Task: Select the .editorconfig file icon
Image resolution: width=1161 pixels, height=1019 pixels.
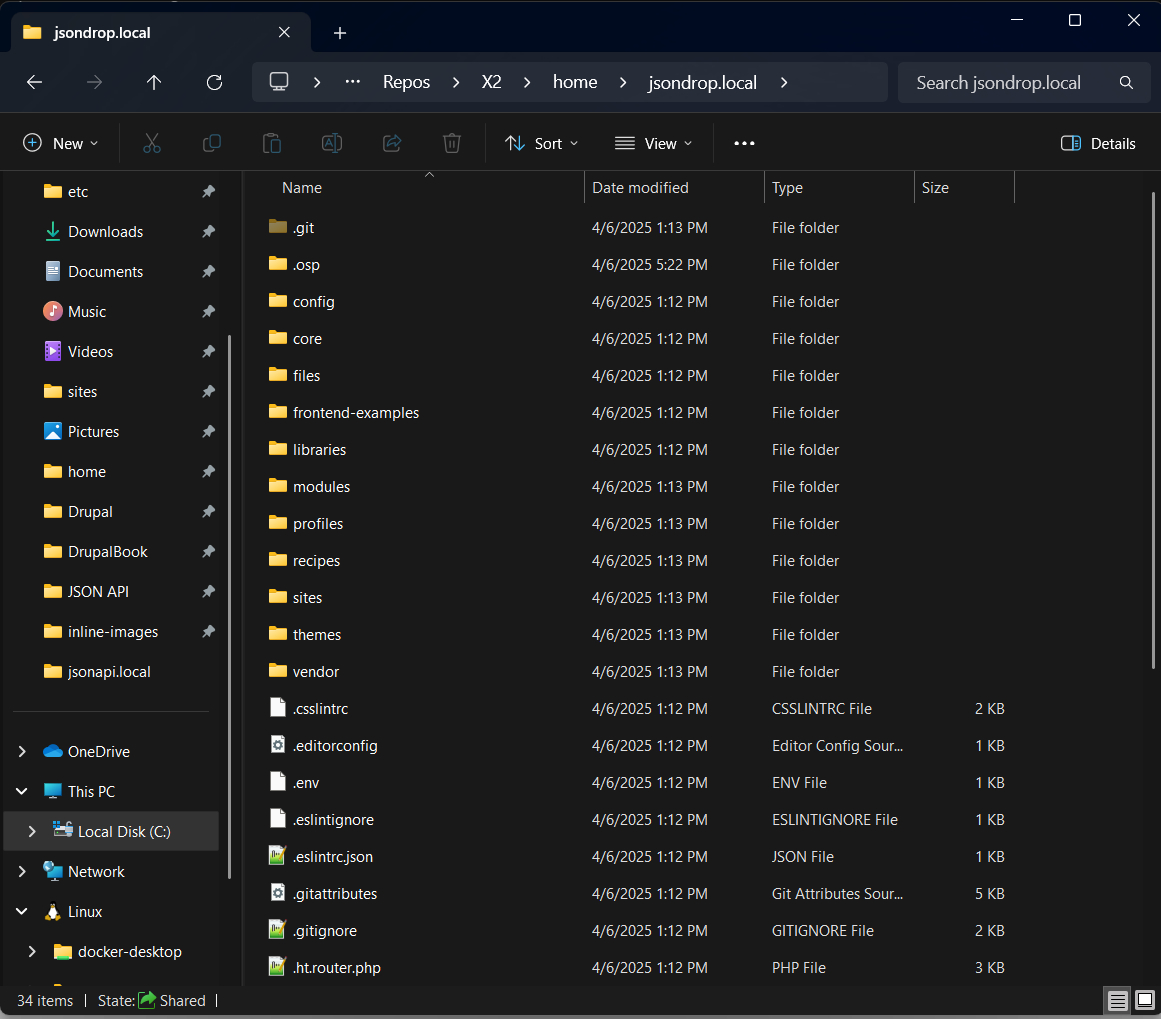Action: pyautogui.click(x=278, y=745)
